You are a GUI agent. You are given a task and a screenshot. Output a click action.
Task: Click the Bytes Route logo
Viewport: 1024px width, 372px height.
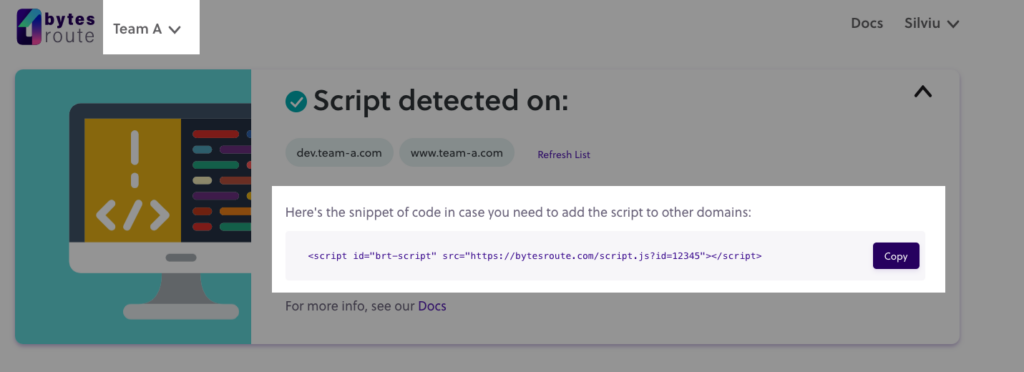(56, 27)
